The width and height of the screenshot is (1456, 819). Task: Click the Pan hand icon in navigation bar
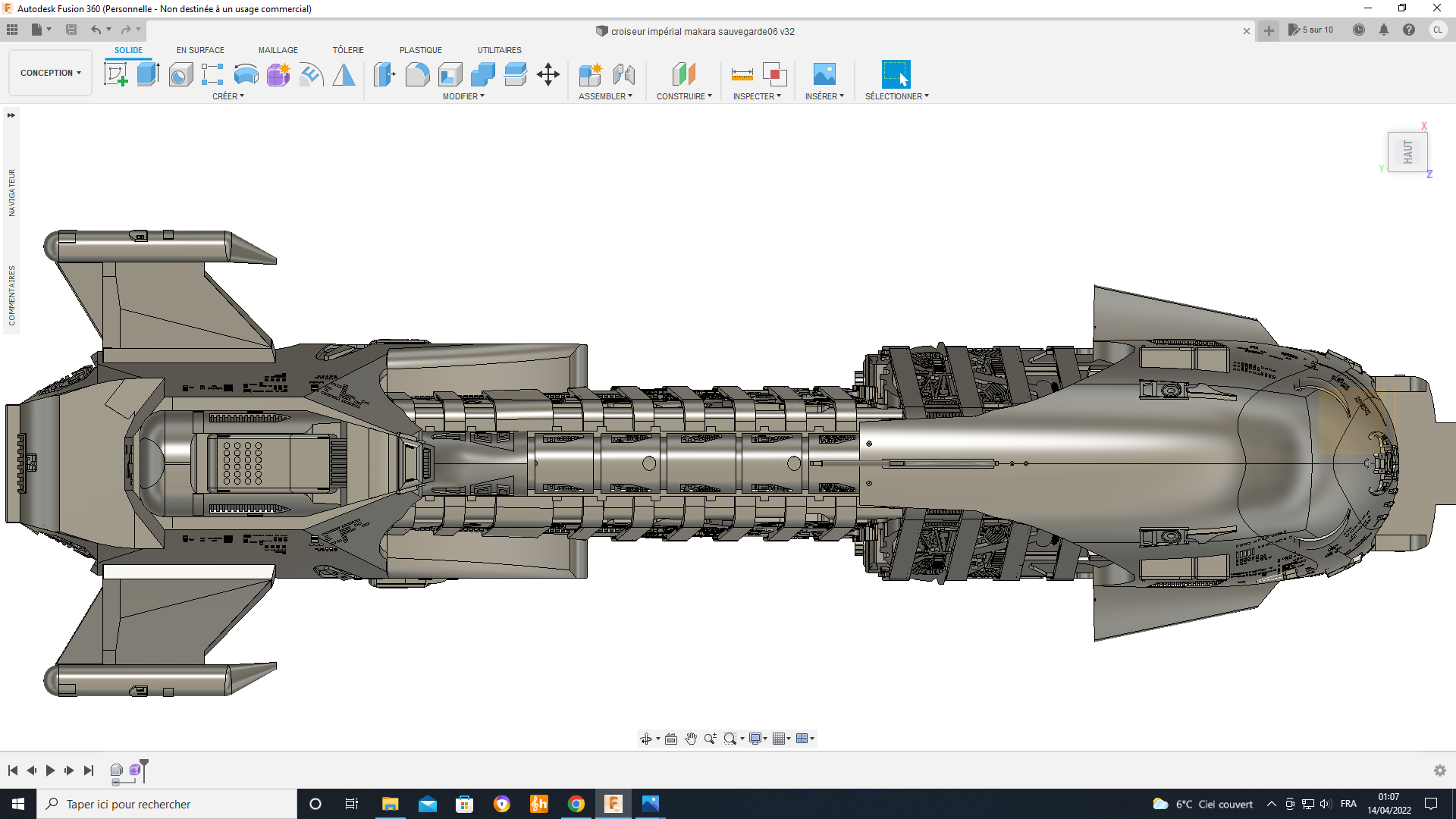[690, 739]
